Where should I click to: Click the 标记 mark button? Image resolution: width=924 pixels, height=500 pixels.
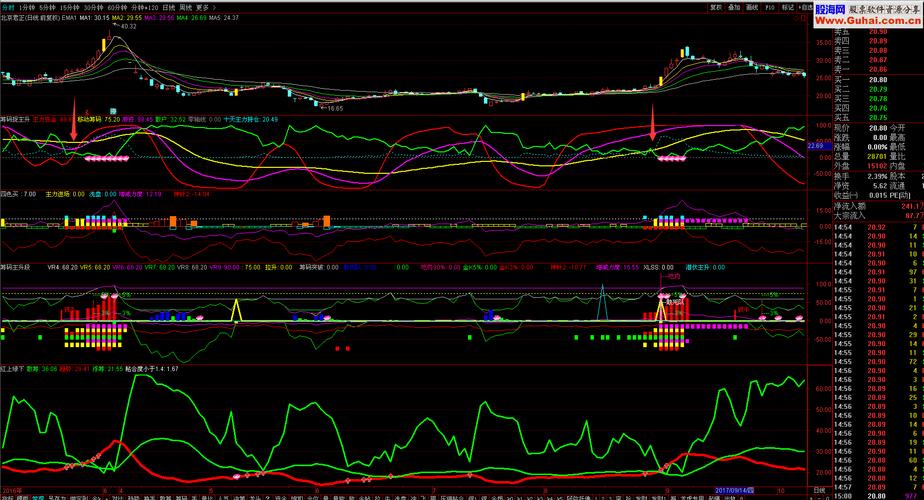pos(788,8)
